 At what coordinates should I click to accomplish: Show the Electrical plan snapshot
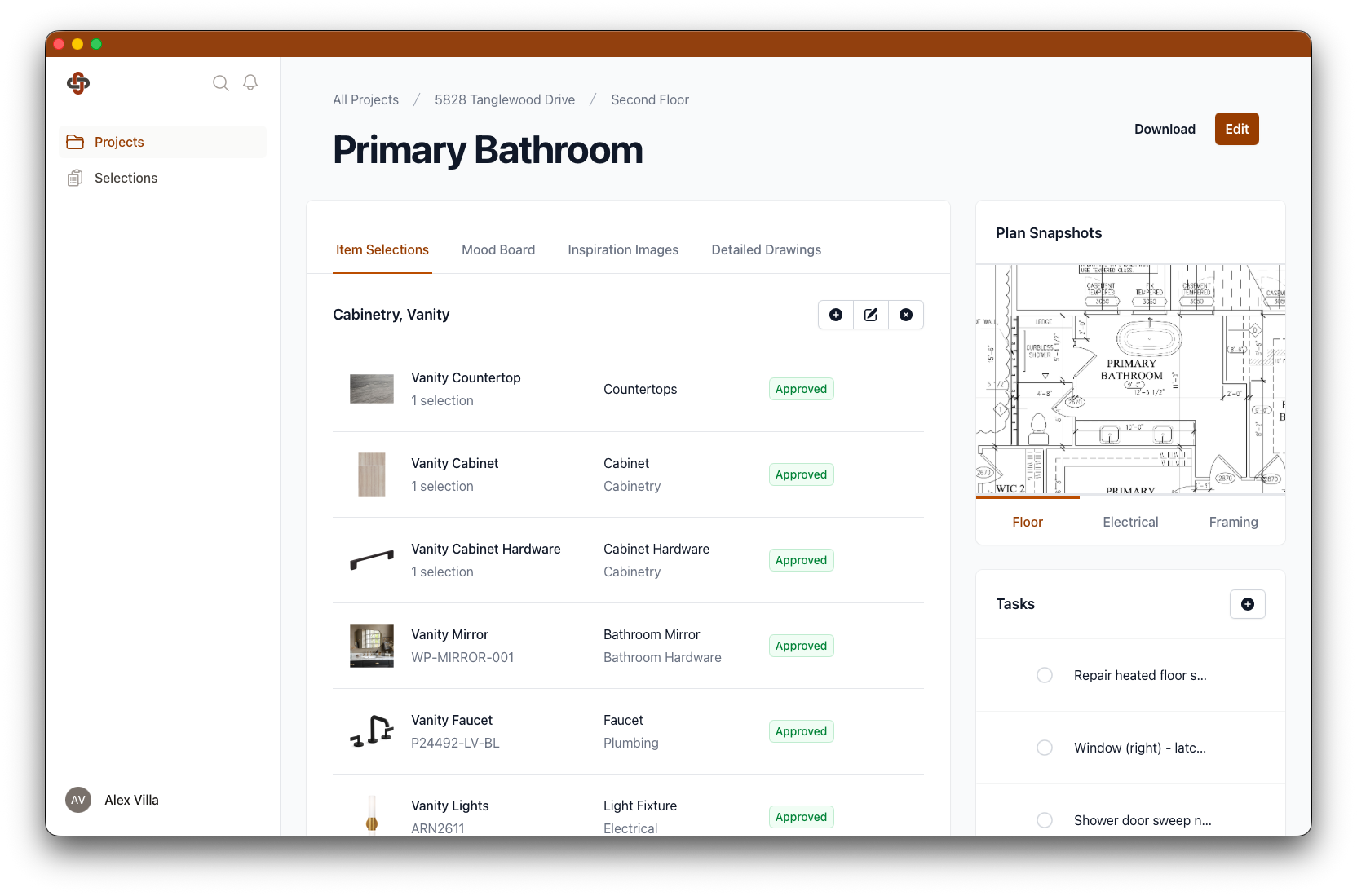1129,522
